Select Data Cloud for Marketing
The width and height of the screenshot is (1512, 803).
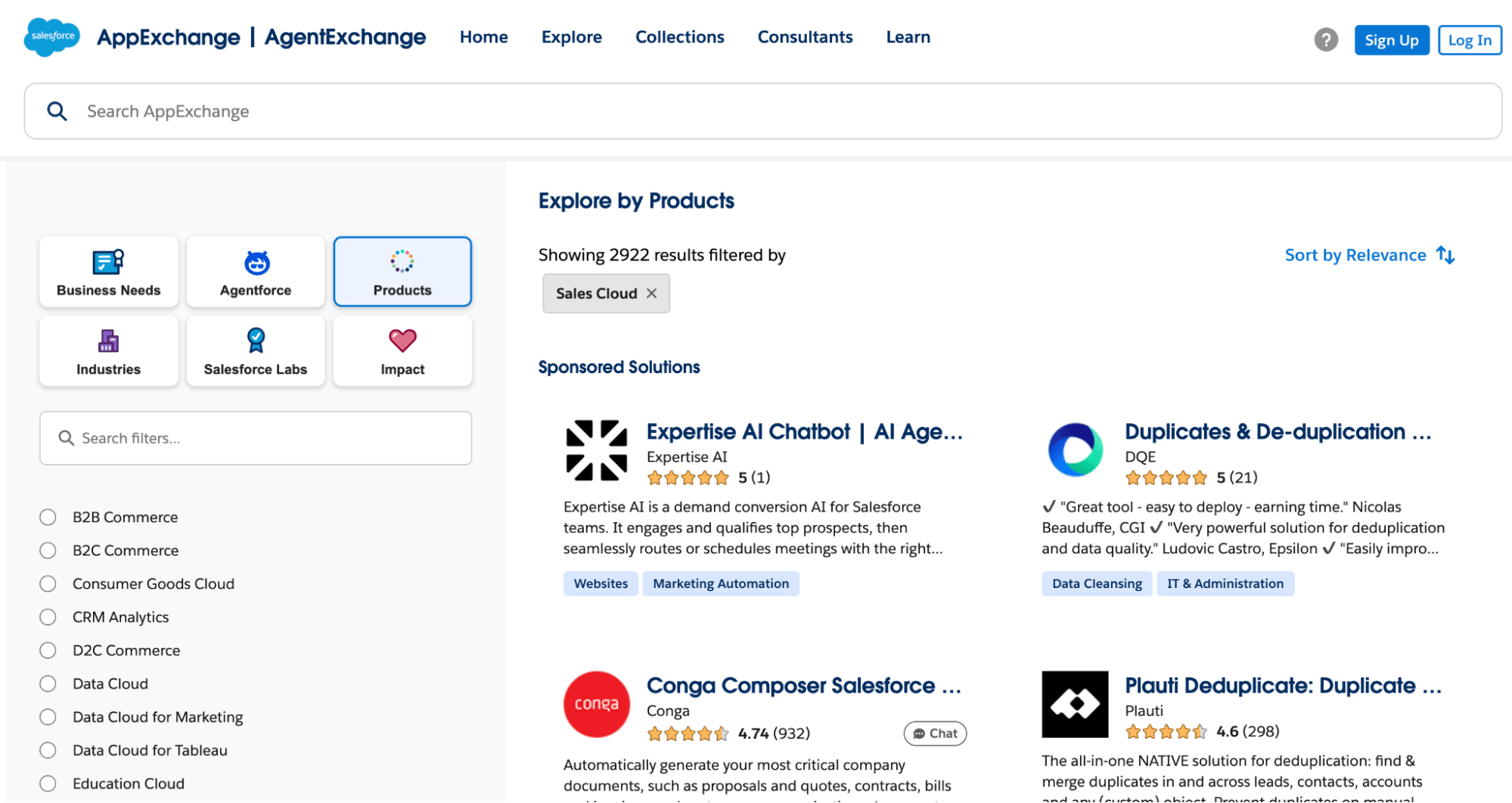[48, 717]
